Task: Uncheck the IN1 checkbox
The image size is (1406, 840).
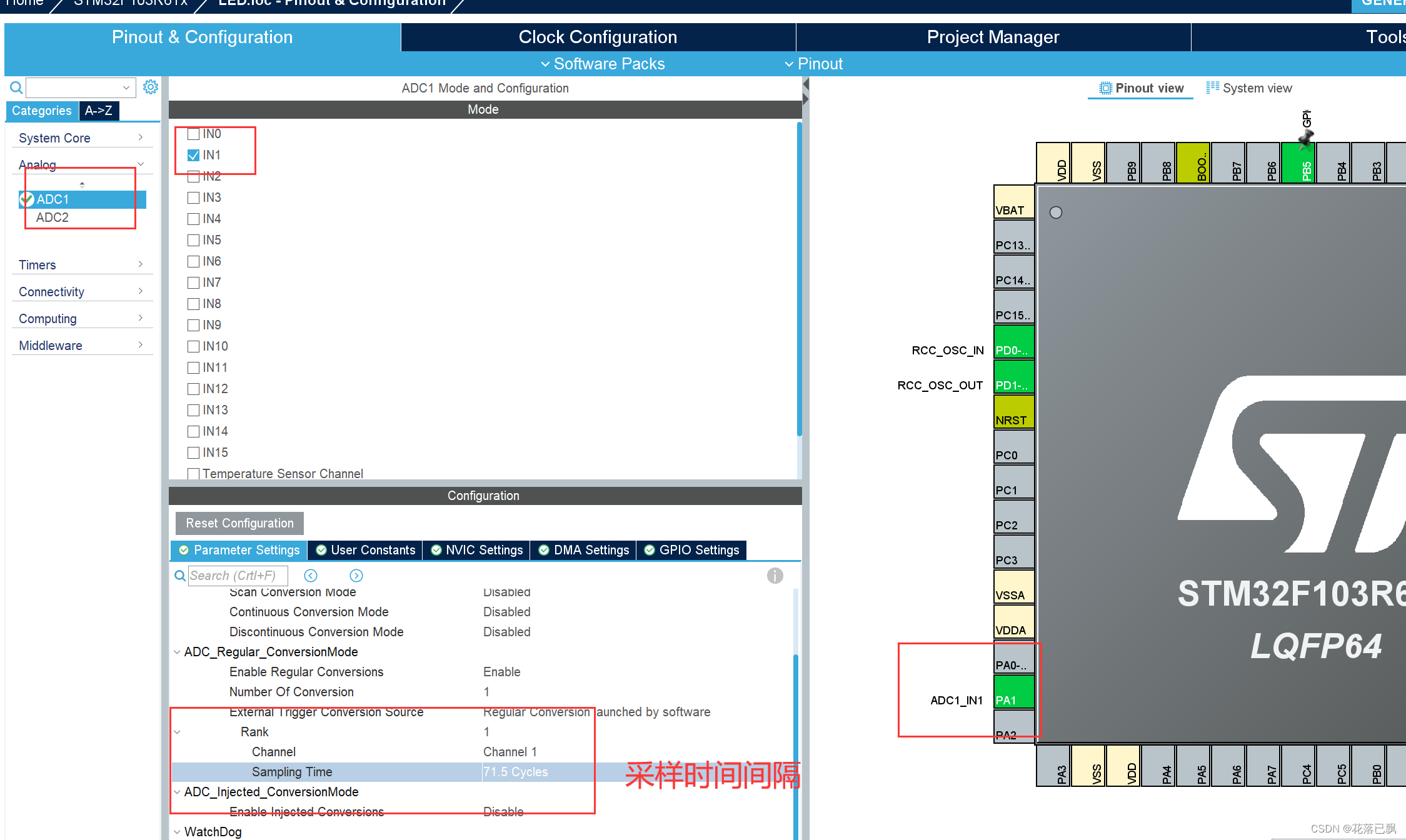Action: [x=194, y=155]
